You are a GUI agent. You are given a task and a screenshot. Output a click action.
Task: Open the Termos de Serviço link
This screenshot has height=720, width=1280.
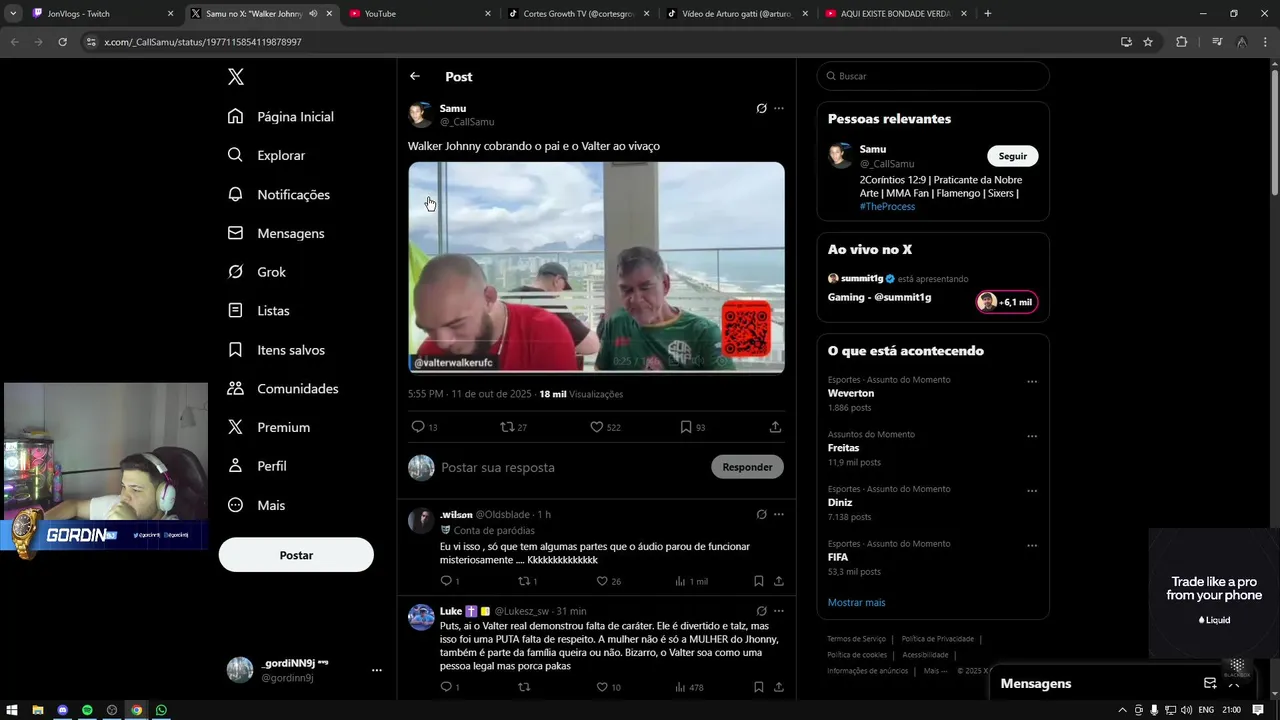pyautogui.click(x=856, y=639)
